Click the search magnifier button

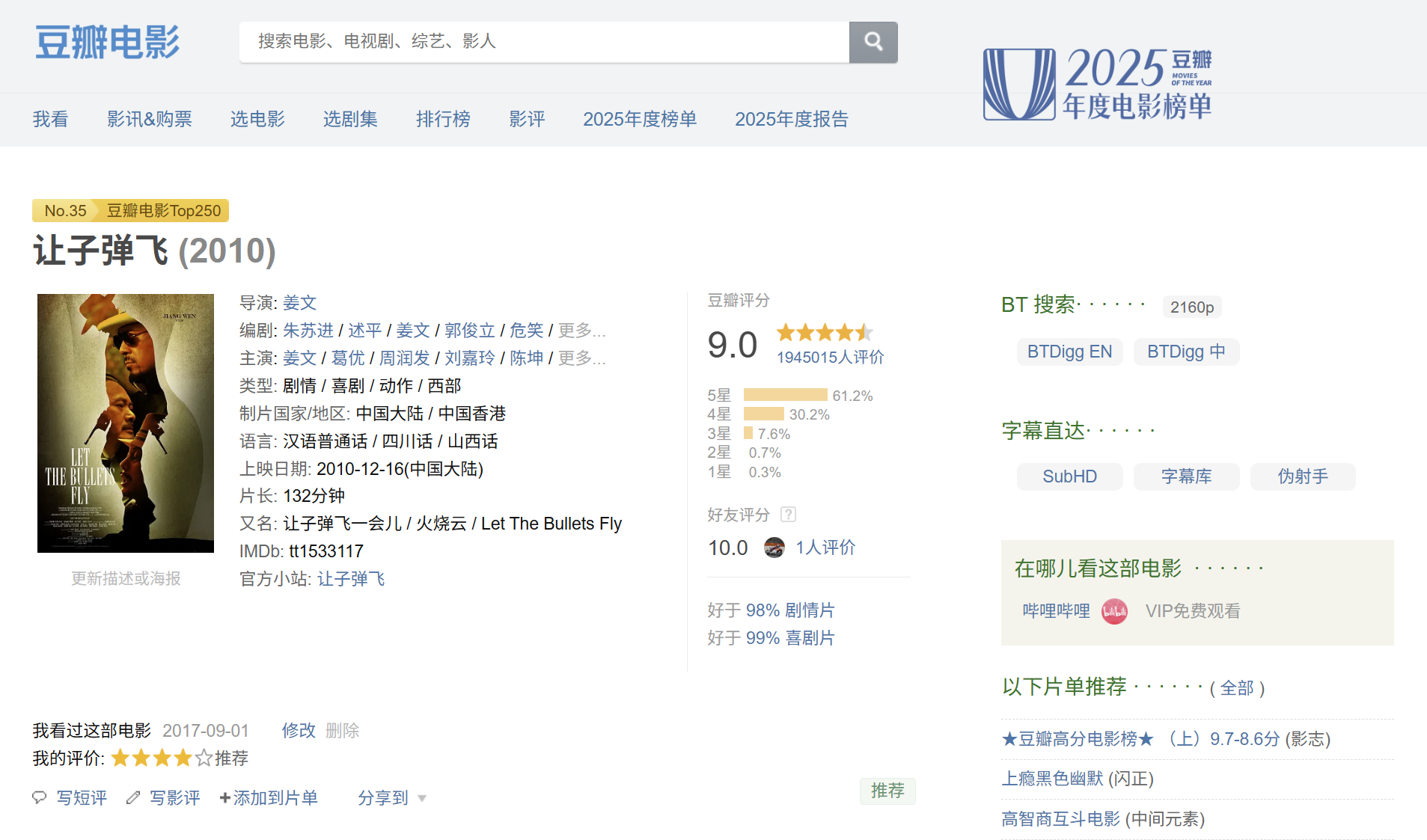tap(873, 42)
